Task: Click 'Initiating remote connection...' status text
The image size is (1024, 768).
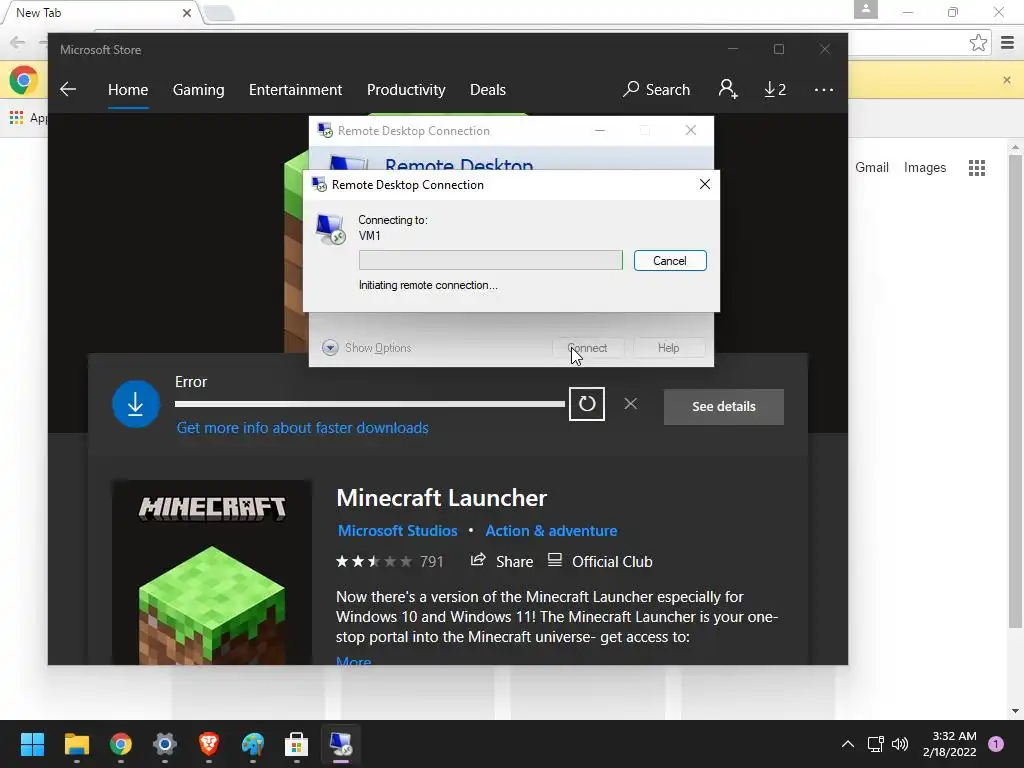Action: [428, 285]
